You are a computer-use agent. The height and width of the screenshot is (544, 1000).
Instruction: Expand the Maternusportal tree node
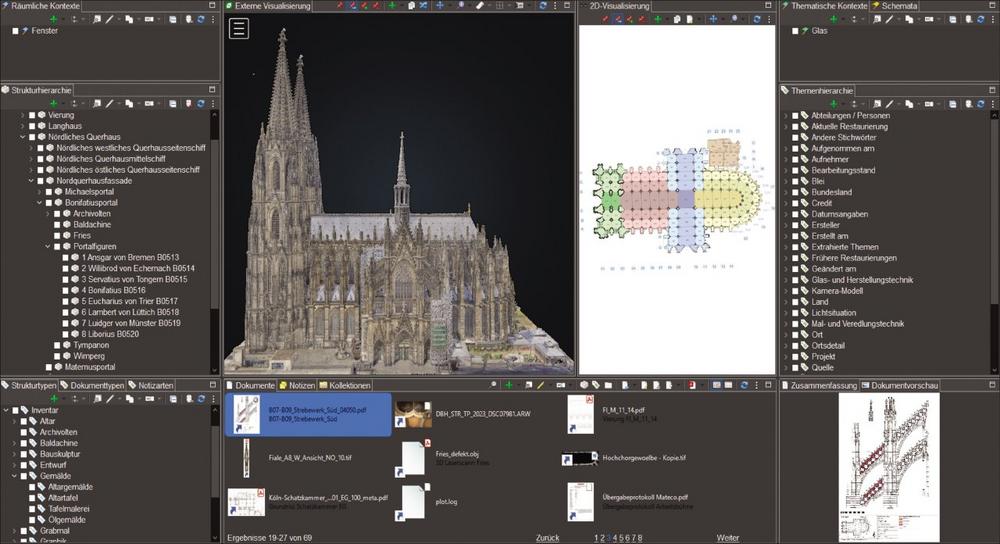[39, 366]
